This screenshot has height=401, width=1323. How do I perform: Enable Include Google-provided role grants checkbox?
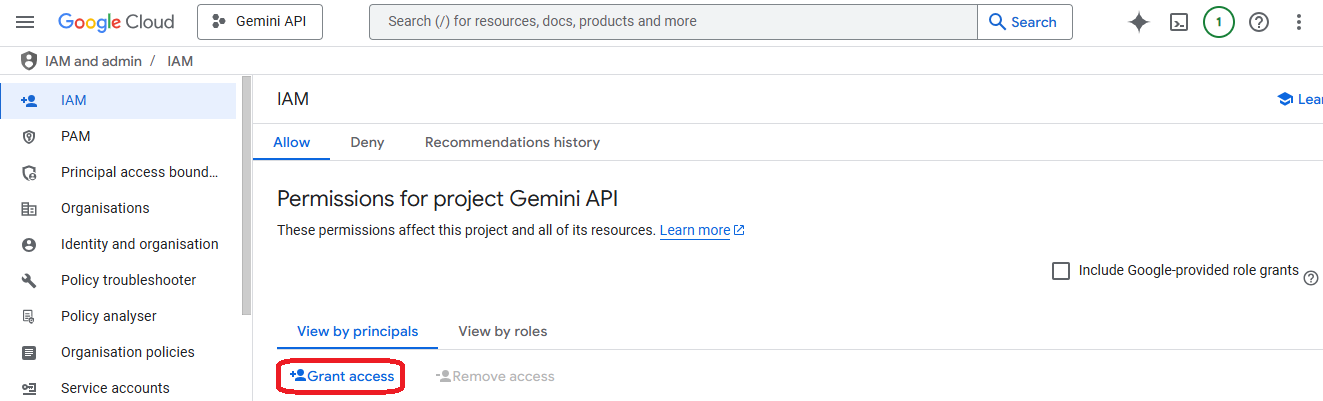click(1061, 271)
